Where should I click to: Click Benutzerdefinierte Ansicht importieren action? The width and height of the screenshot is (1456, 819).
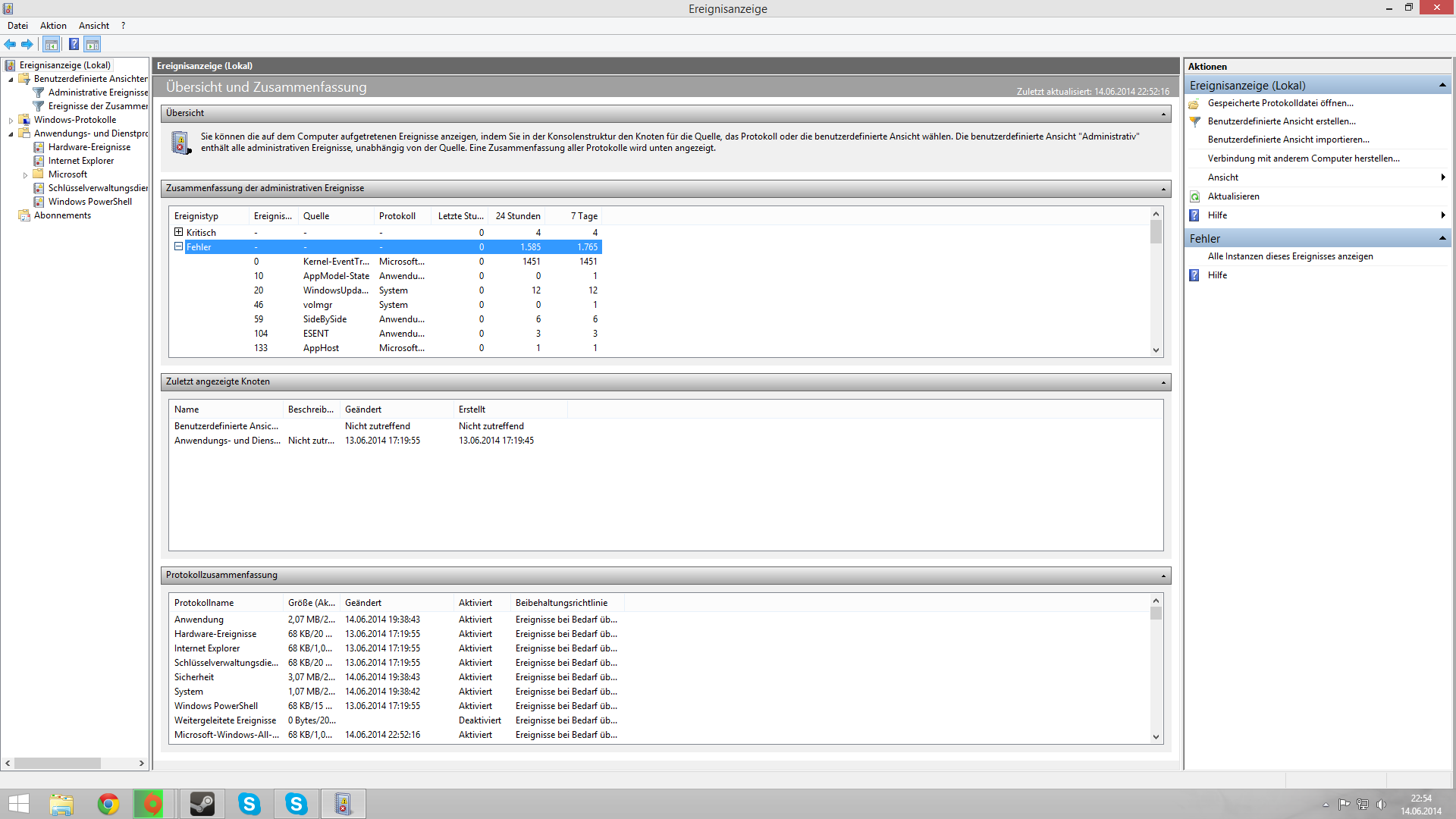(x=1288, y=140)
